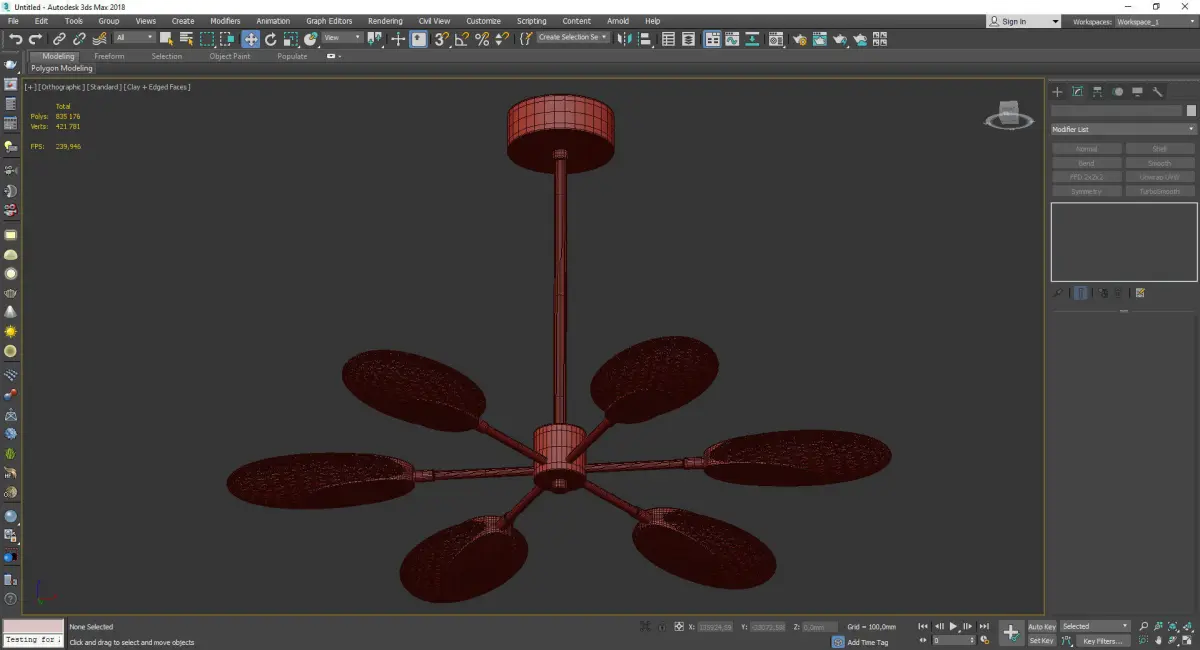Toggle the Spinner Snap button
The height and width of the screenshot is (650, 1200).
click(x=502, y=39)
